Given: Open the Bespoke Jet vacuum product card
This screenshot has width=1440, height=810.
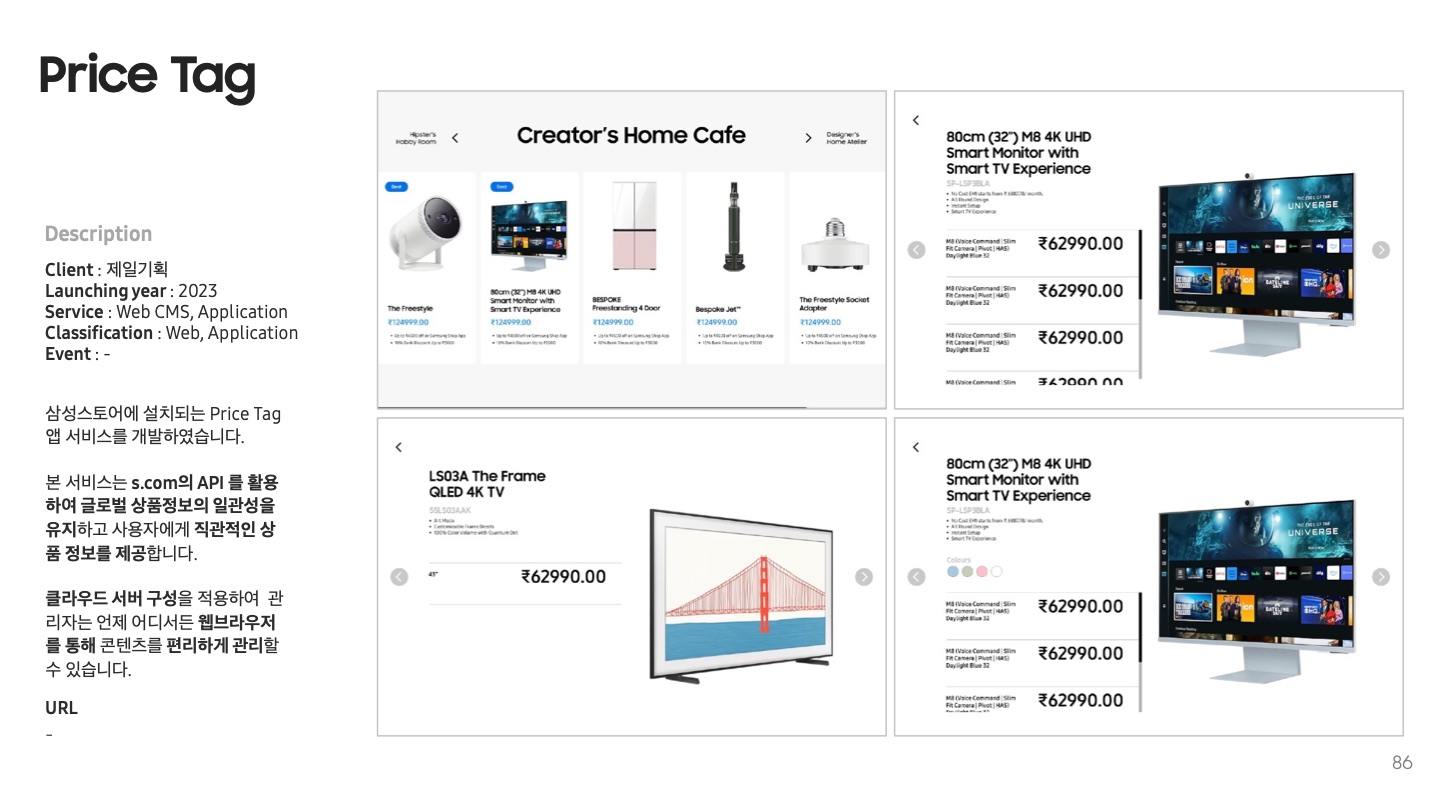Looking at the screenshot, I should click(x=735, y=268).
